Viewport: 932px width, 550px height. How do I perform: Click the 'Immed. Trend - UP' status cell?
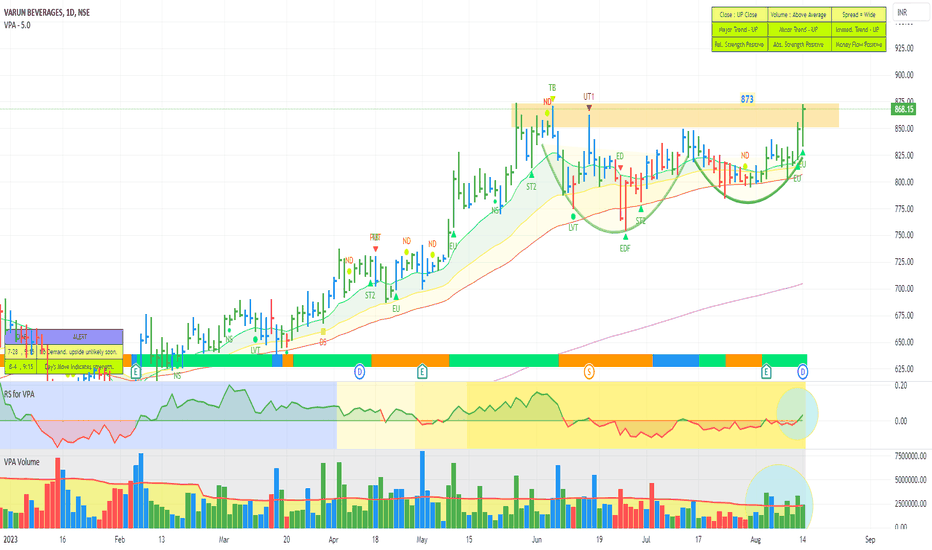pos(858,30)
